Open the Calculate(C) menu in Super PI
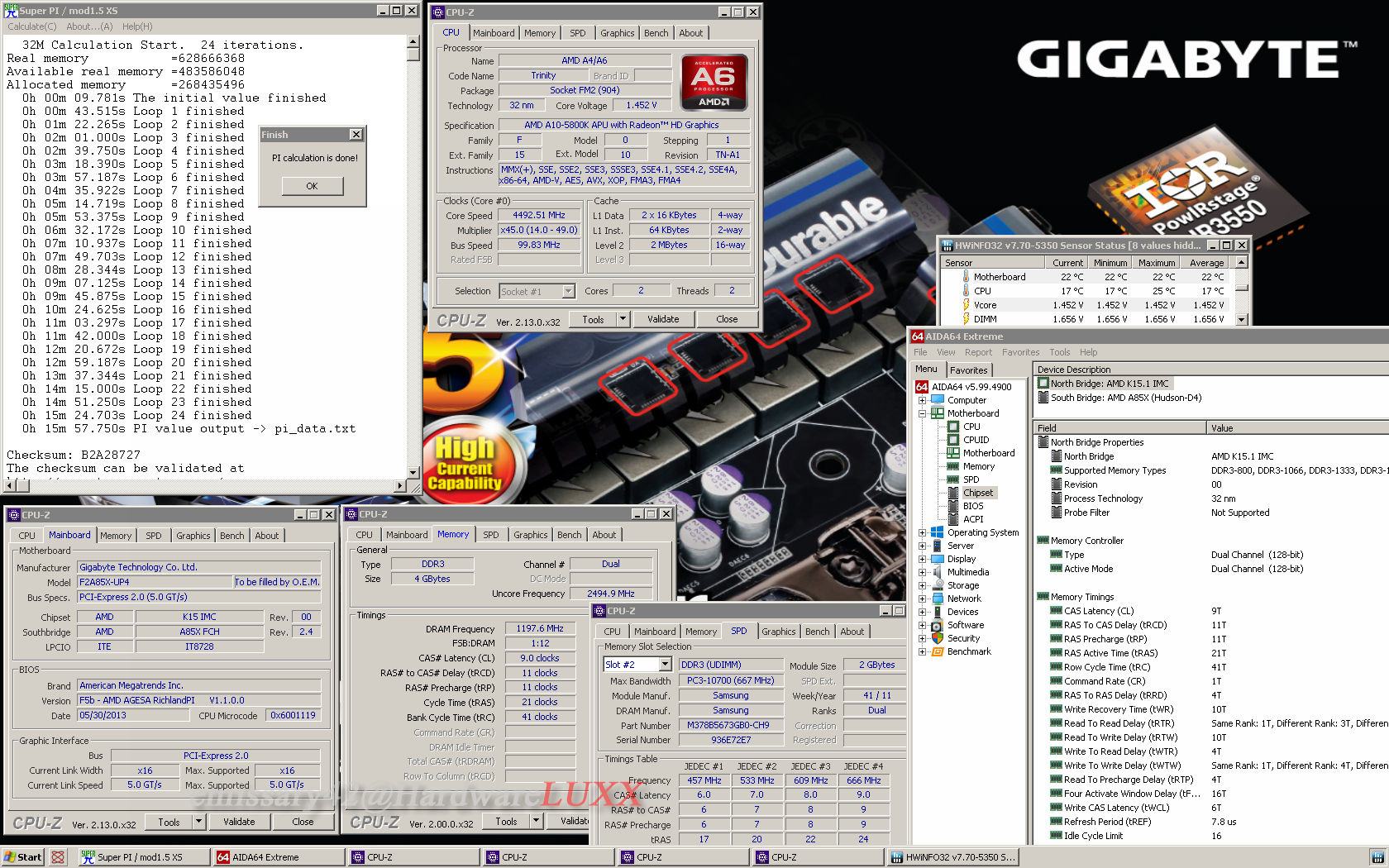Image resolution: width=1389 pixels, height=868 pixels. [x=32, y=26]
